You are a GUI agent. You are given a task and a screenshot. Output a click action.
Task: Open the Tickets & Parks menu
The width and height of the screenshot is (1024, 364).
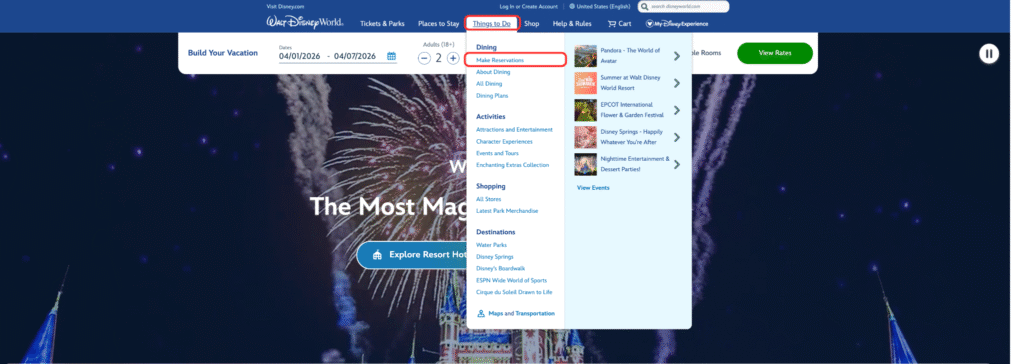[x=382, y=24]
